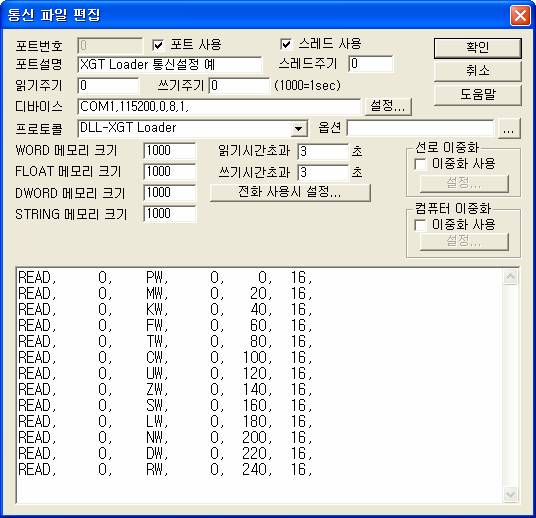Viewport: 536px width, 518px height.
Task: Click the 확인 confirm button
Action: click(x=478, y=48)
